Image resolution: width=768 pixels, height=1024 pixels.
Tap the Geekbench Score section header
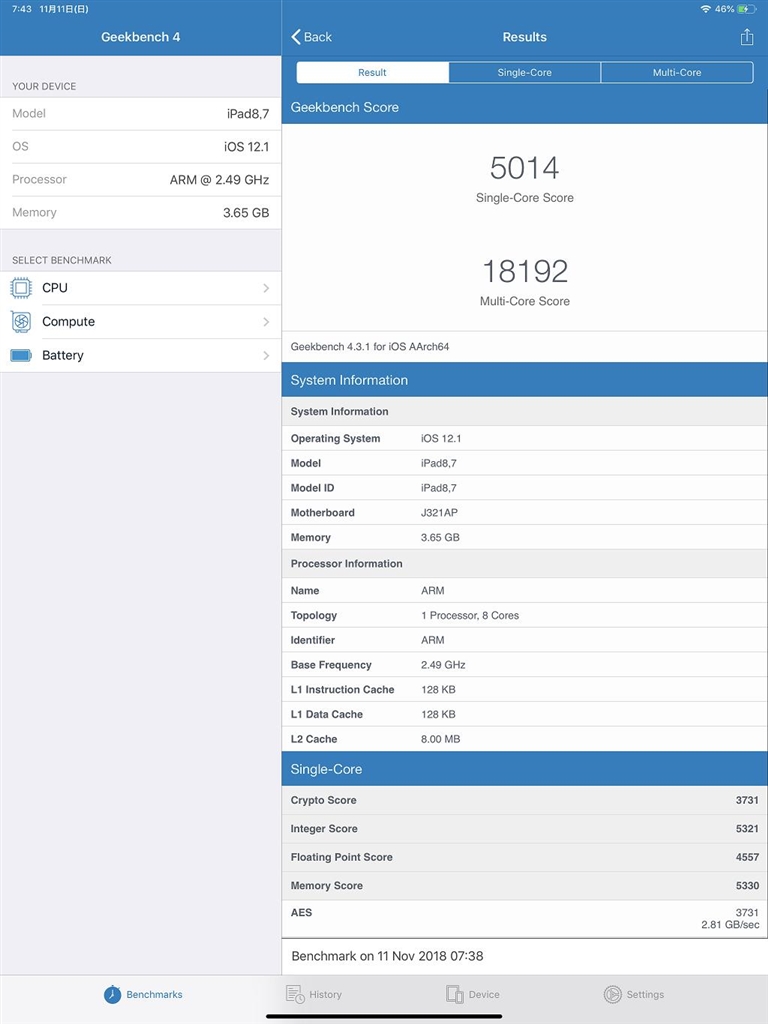tap(524, 107)
